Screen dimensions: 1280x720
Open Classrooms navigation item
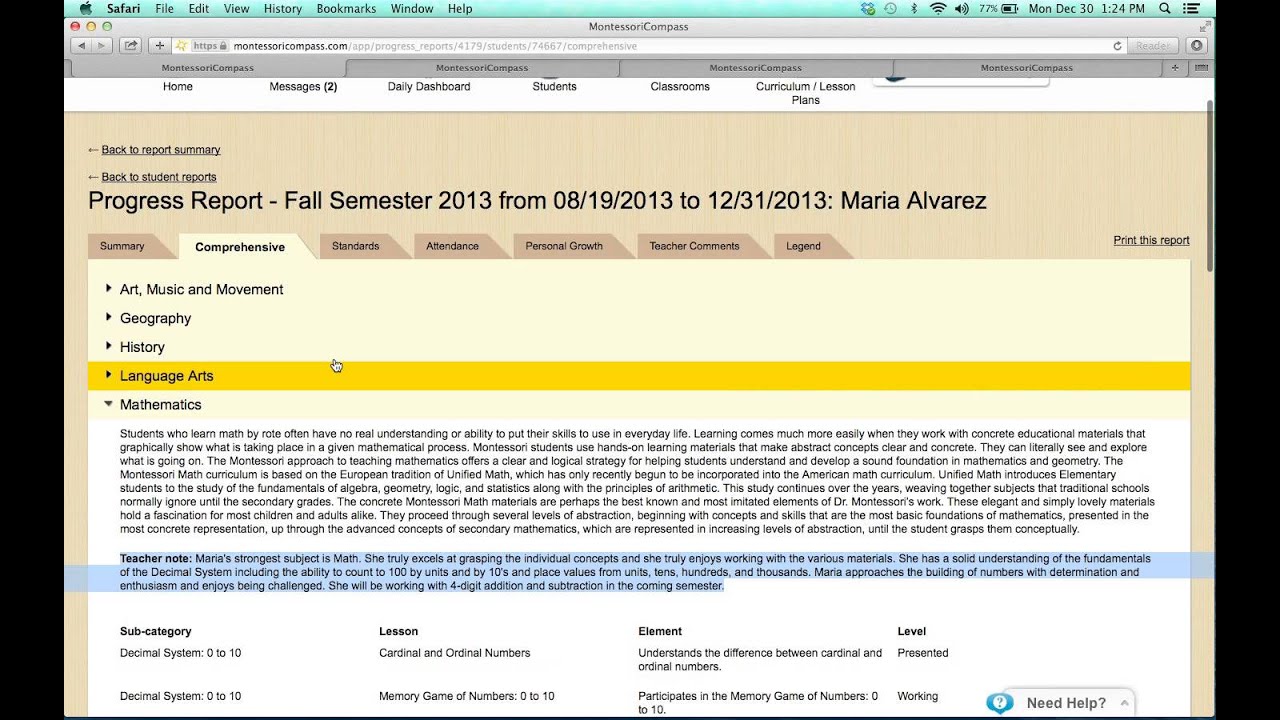tap(680, 87)
